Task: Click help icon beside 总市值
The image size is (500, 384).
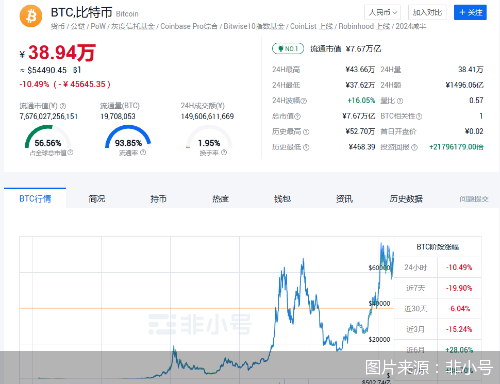Action: tap(297, 116)
